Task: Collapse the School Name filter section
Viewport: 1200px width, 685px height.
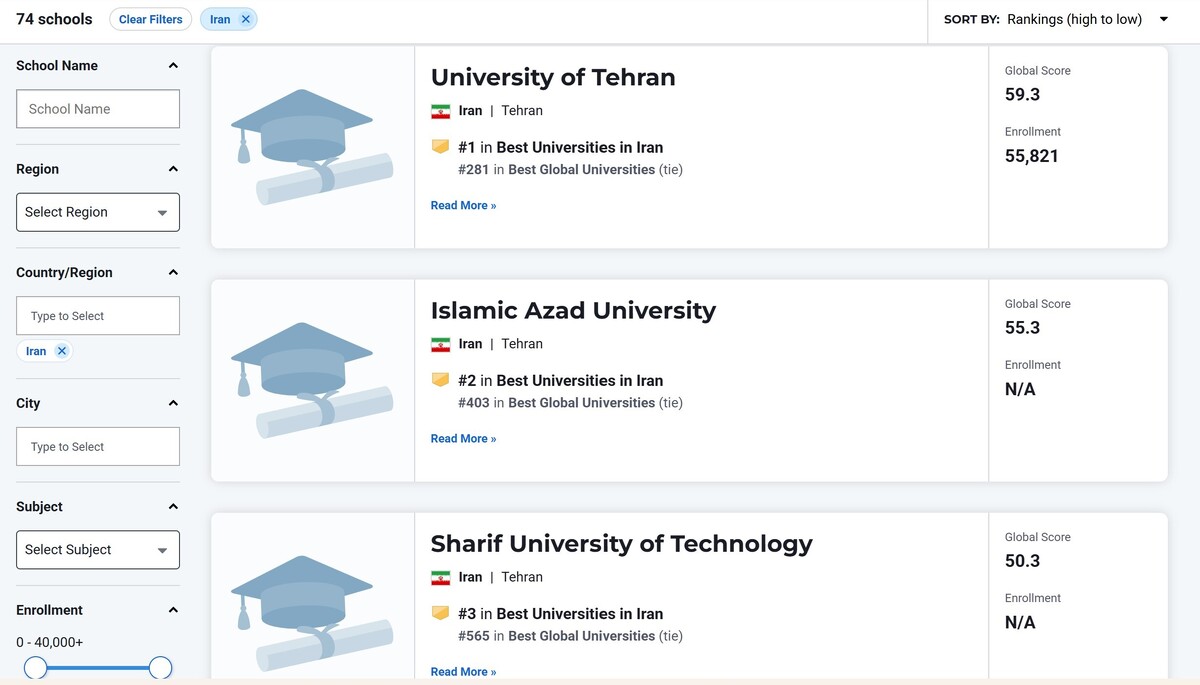Action: (172, 65)
